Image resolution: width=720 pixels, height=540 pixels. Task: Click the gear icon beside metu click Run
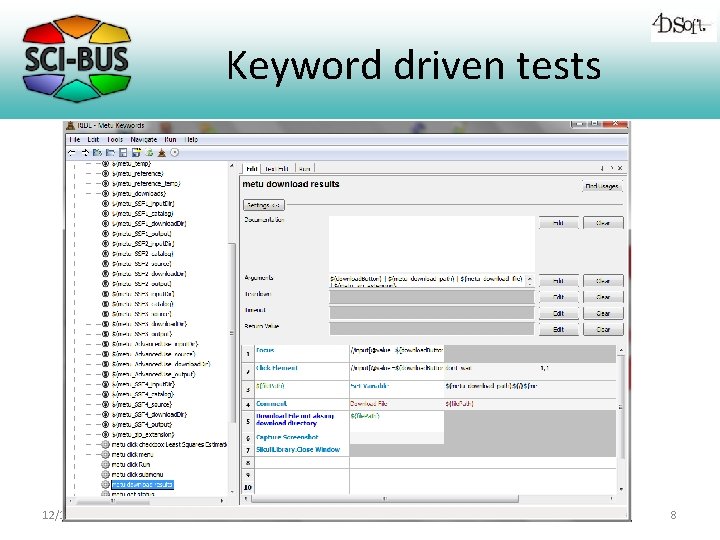(x=105, y=465)
